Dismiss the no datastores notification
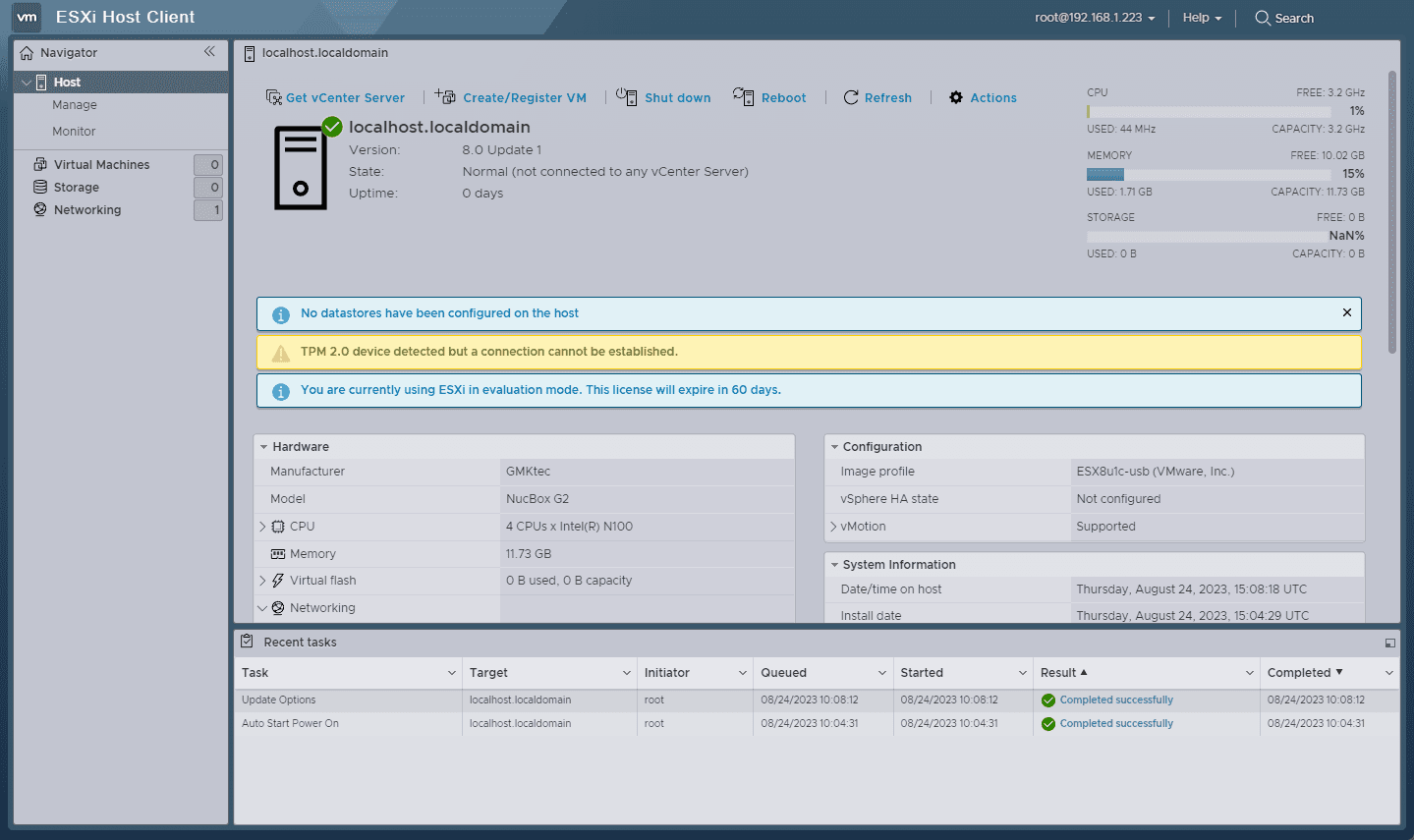Screen dimensions: 1414x840 click(x=1346, y=312)
